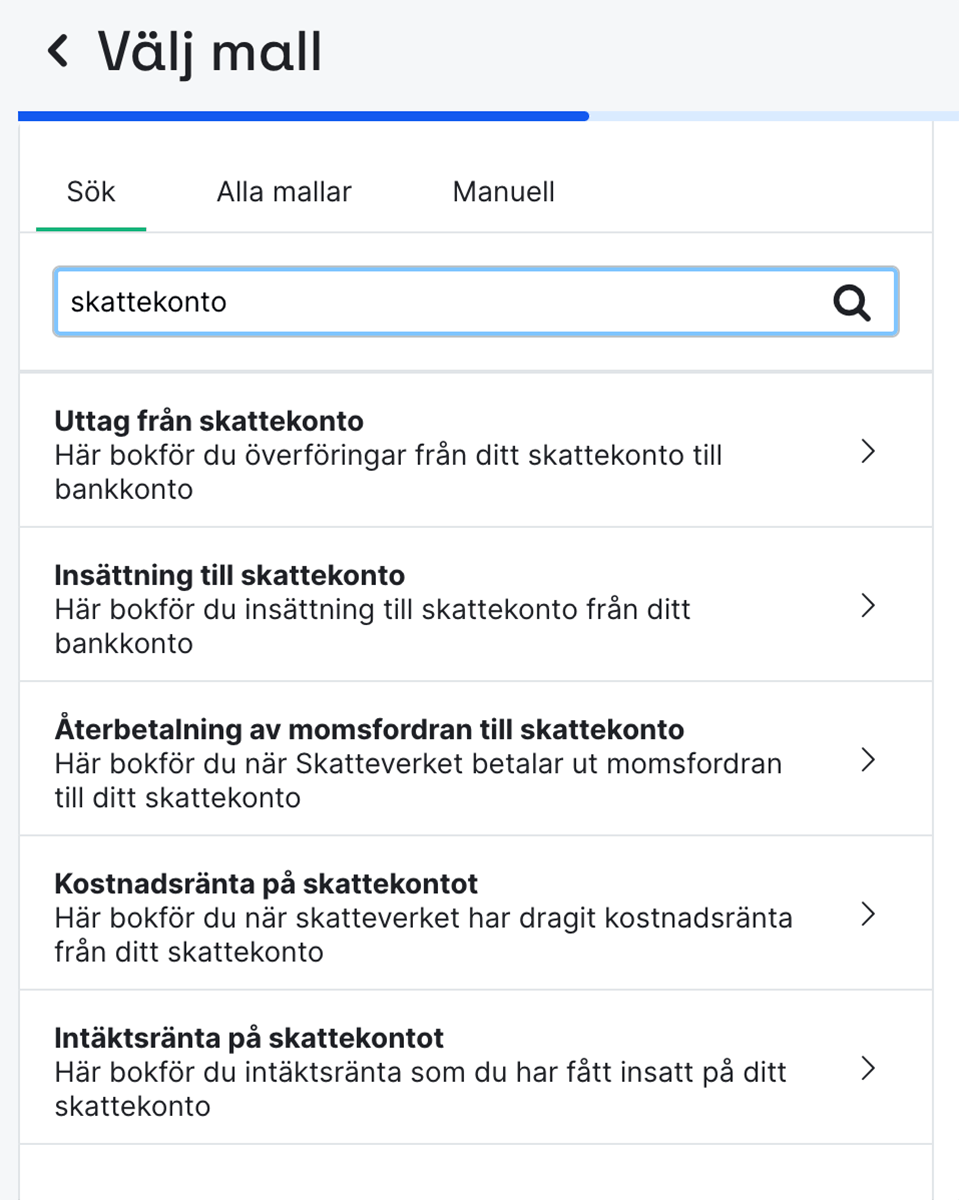The image size is (959, 1200).
Task: Expand Intäktsränta på skattekontot via its arrow
Action: point(868,1069)
